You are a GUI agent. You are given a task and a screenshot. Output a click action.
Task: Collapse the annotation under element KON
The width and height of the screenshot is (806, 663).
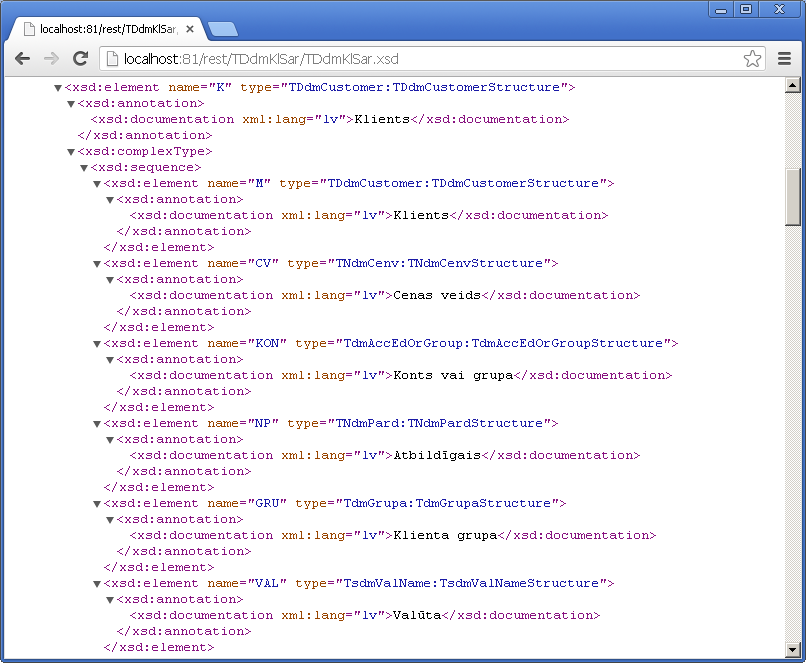click(x=109, y=360)
